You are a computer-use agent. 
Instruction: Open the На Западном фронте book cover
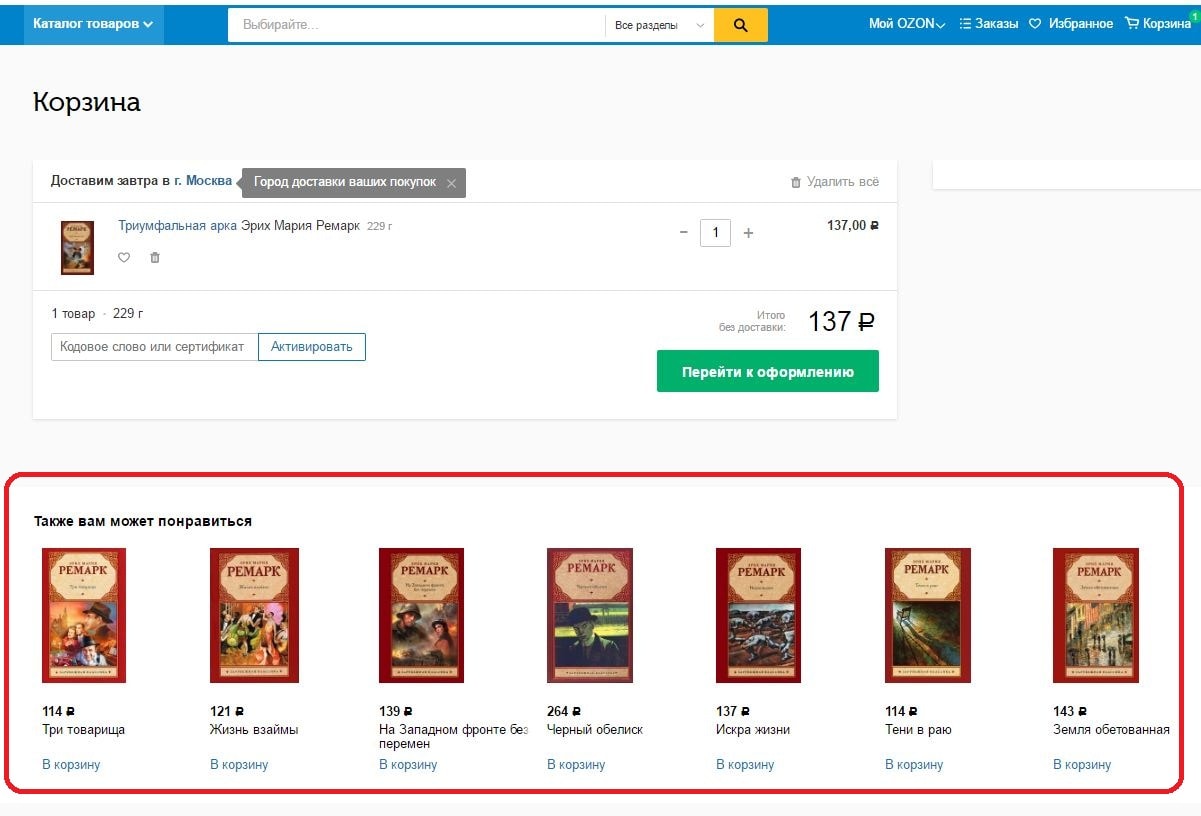tap(421, 615)
